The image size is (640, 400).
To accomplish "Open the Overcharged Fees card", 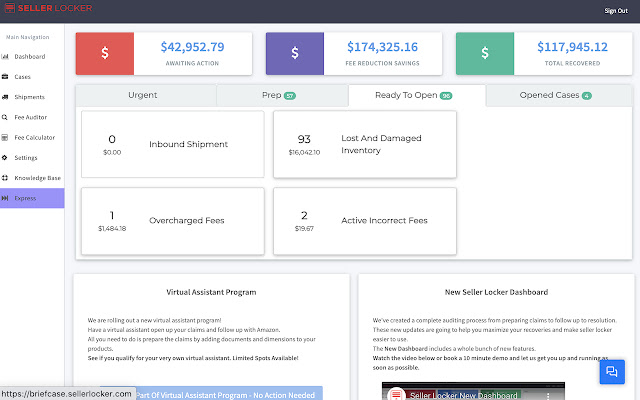I will click(173, 221).
